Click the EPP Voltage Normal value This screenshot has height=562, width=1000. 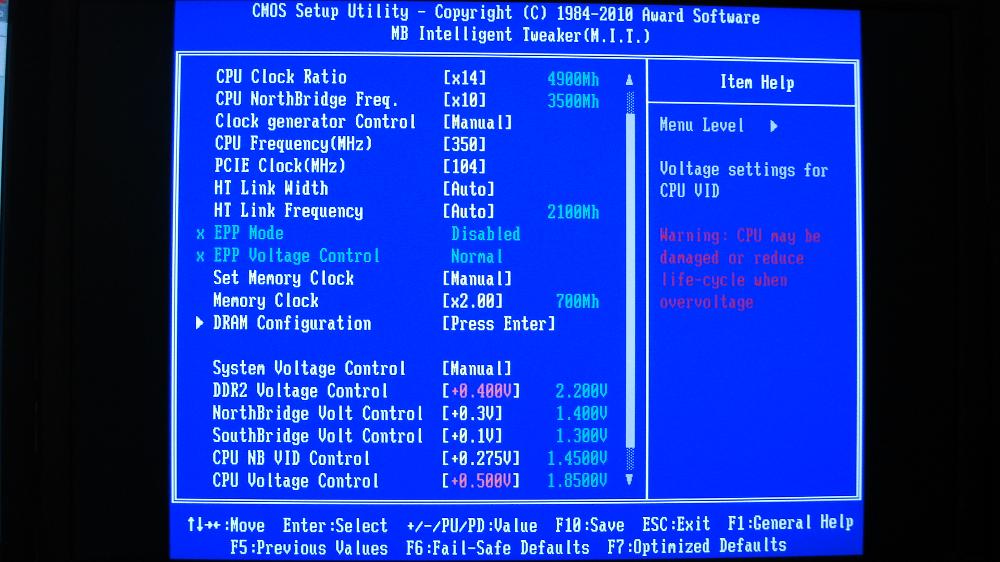[477, 256]
